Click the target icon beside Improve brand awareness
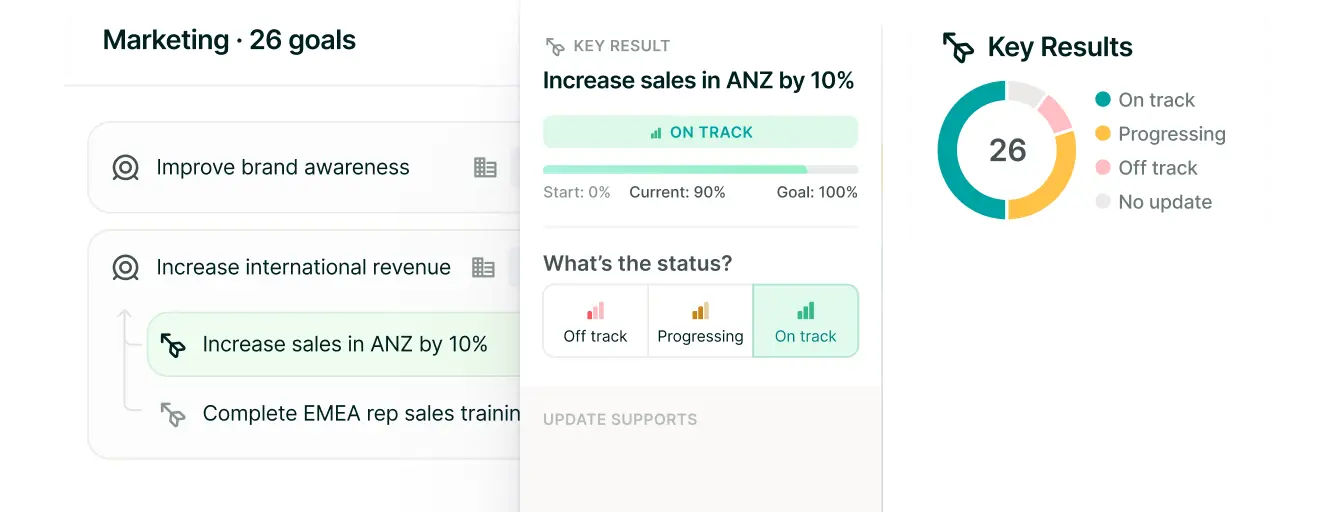 126,168
